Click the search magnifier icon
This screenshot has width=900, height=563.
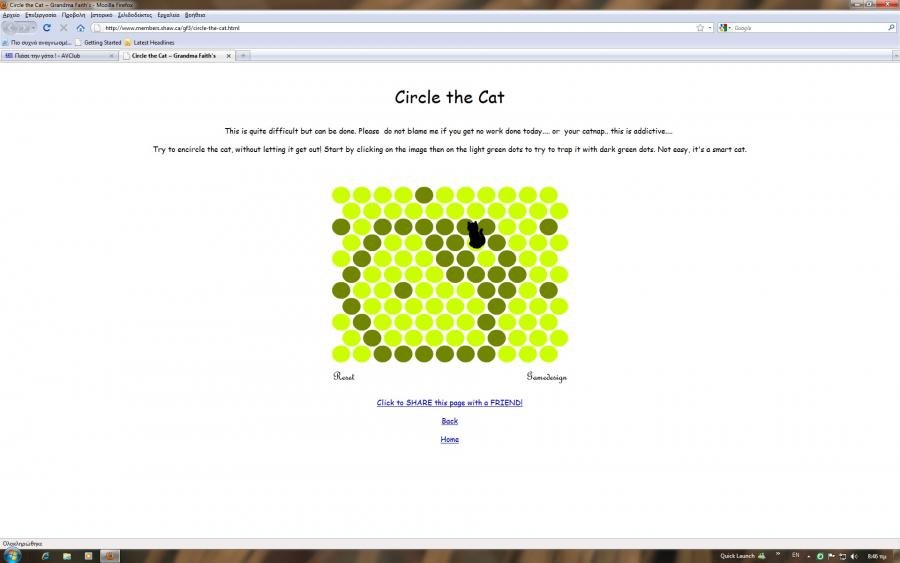coord(891,28)
